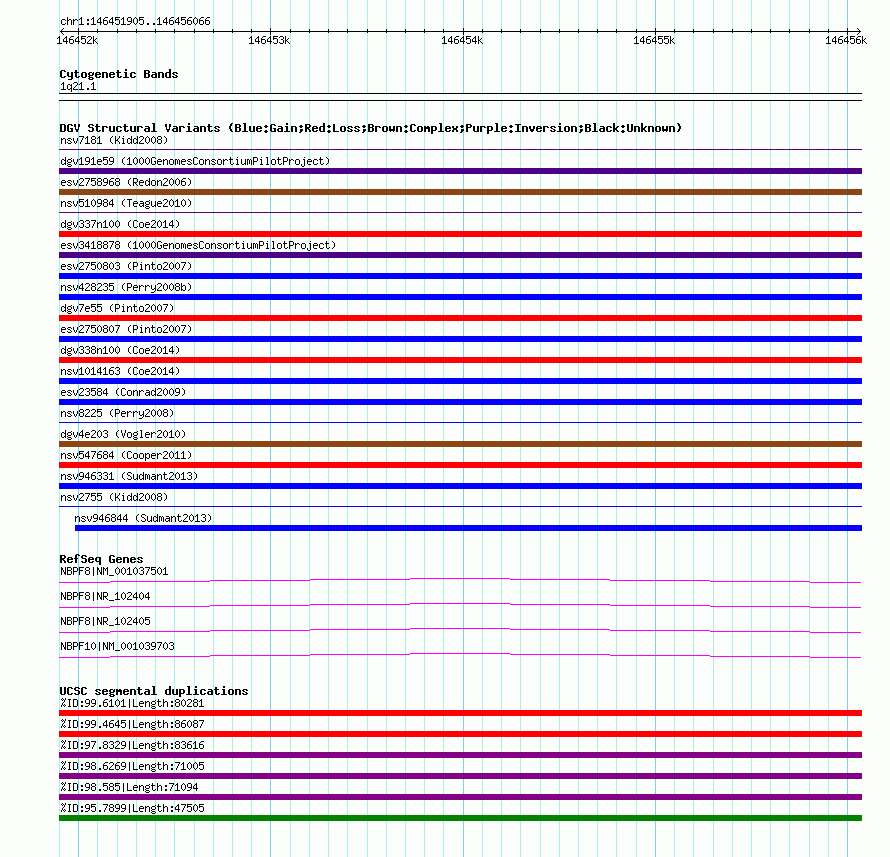890x857 pixels.
Task: Select segmental duplication with Length:80281
Action: point(460,713)
